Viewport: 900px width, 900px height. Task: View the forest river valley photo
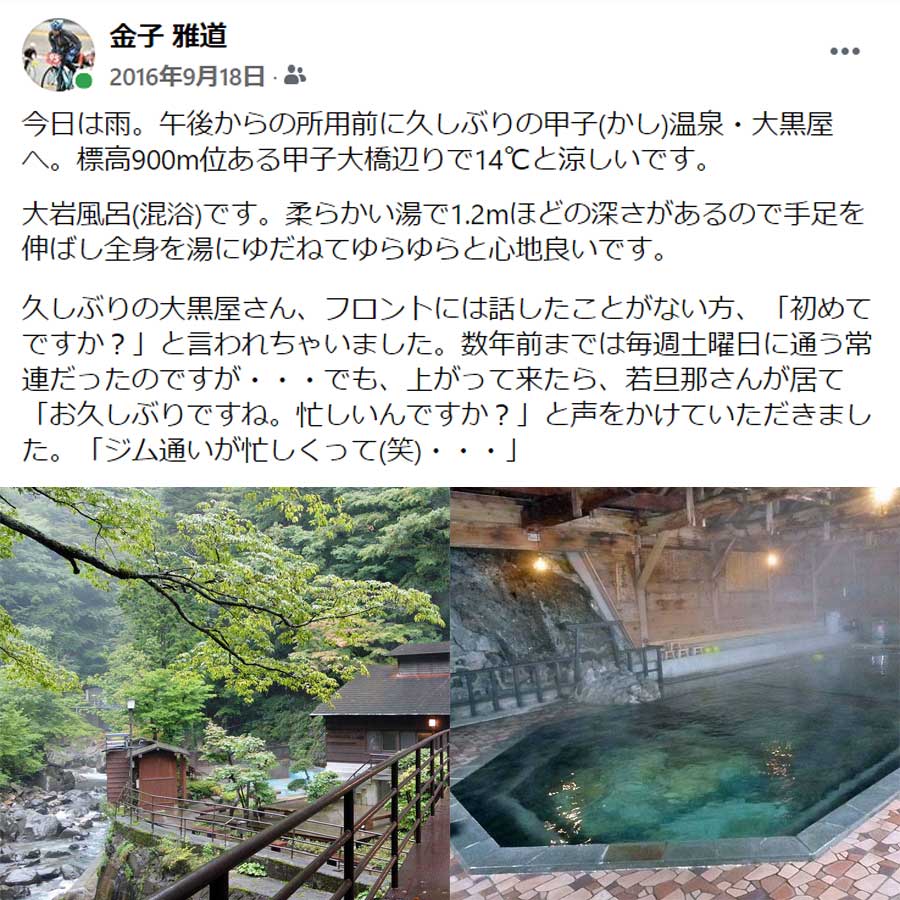[x=224, y=693]
